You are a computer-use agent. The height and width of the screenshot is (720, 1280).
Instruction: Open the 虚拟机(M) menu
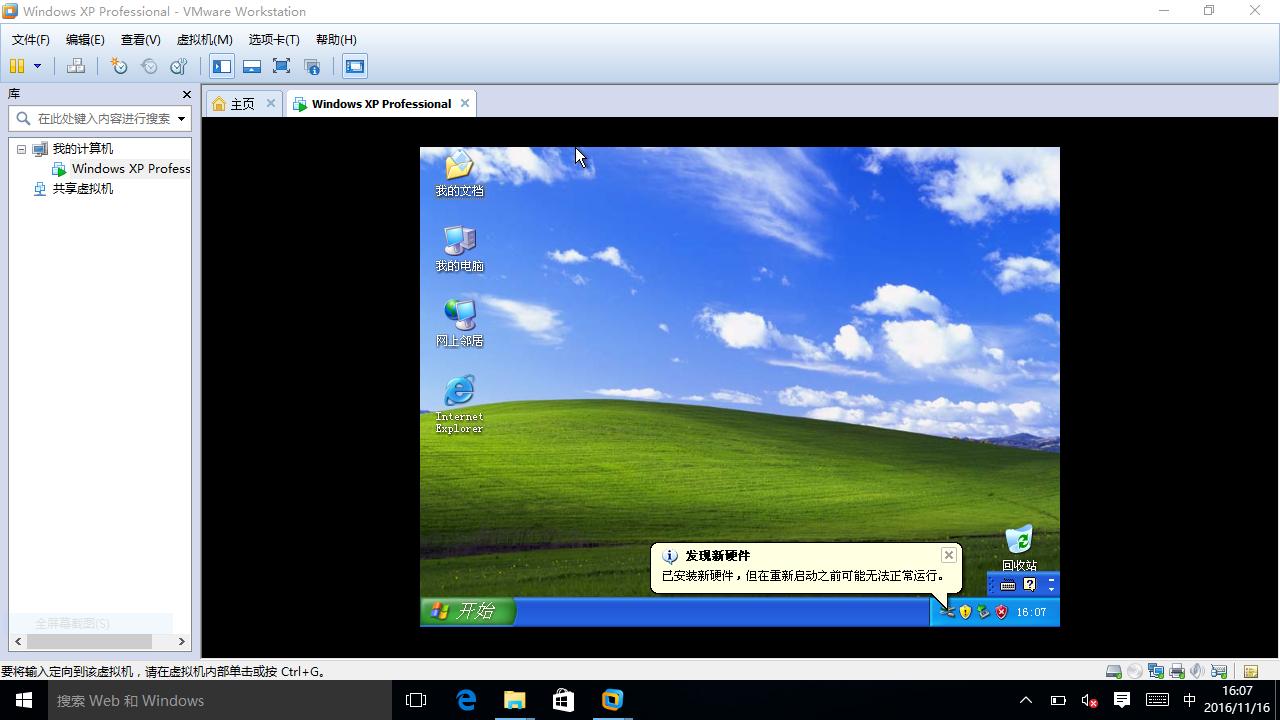pyautogui.click(x=204, y=39)
